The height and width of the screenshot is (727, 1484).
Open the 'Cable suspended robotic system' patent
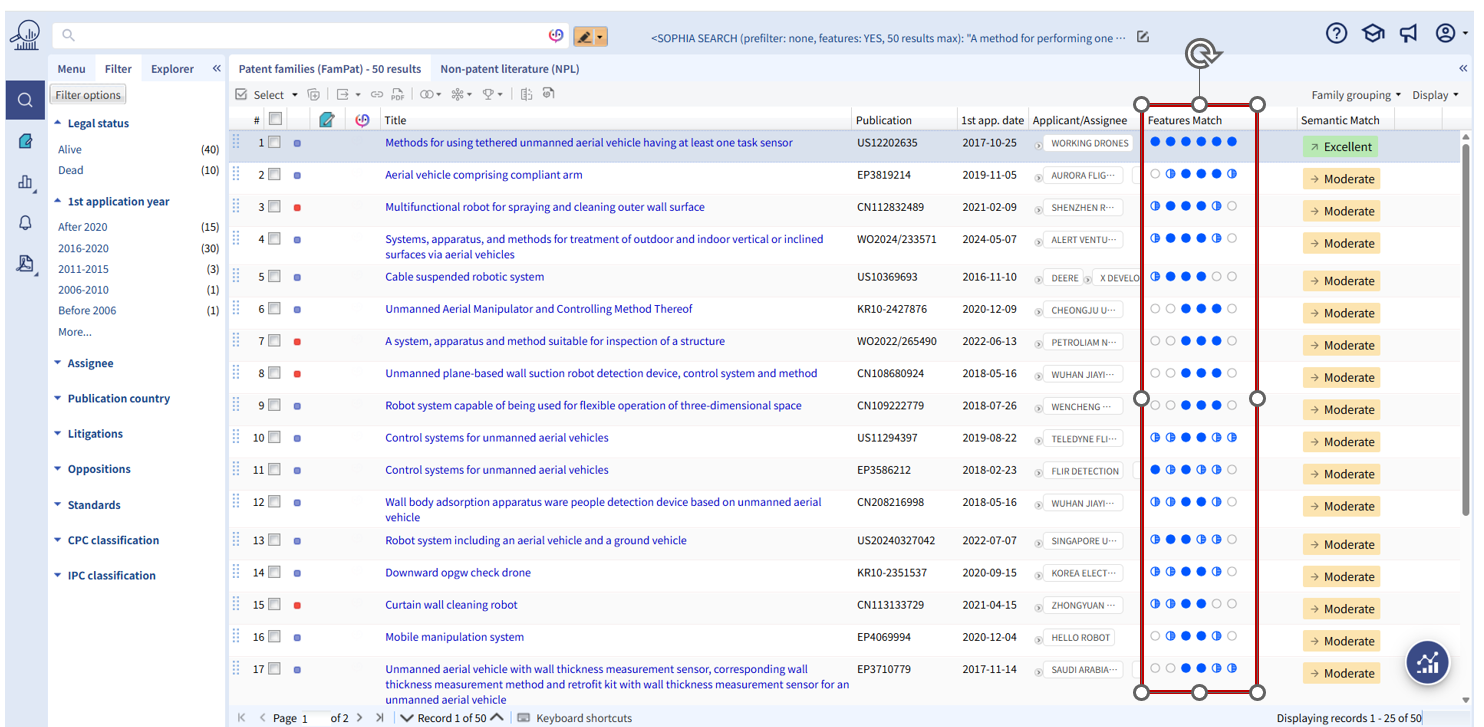464,277
